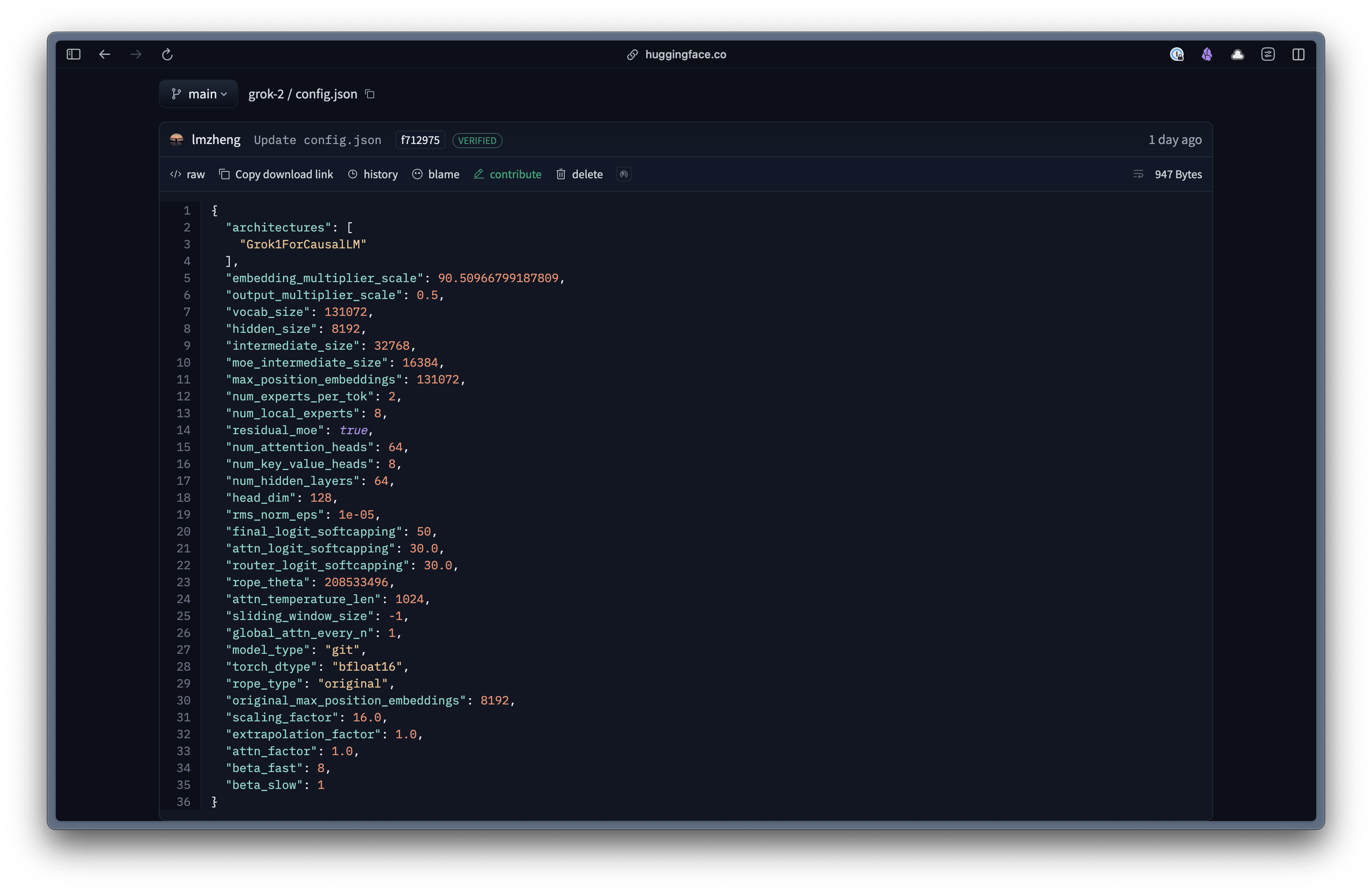Screen dimensions: 1372x892
Task: Open the blame view
Action: (436, 174)
